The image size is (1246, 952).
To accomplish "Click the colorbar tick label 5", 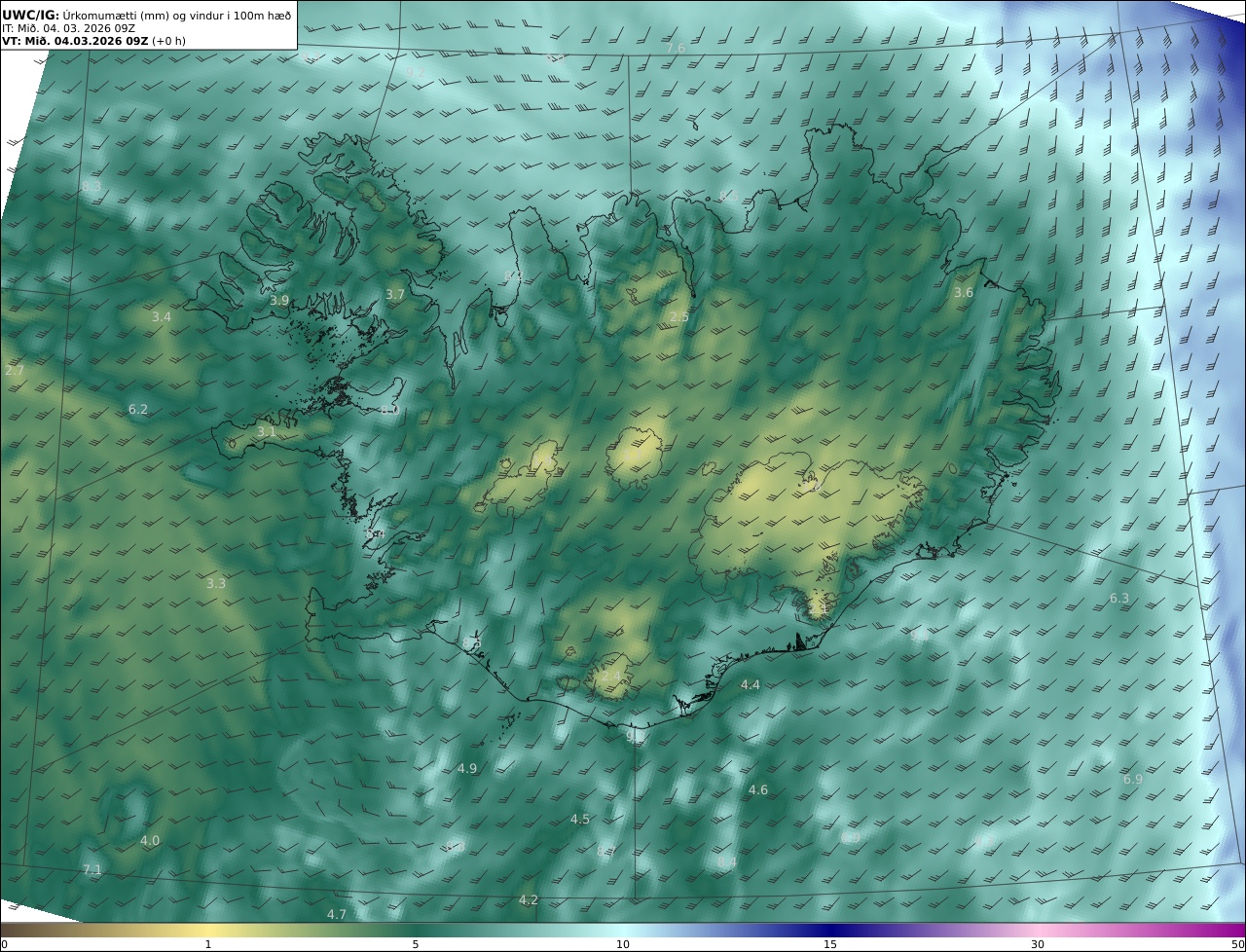I will (416, 944).
